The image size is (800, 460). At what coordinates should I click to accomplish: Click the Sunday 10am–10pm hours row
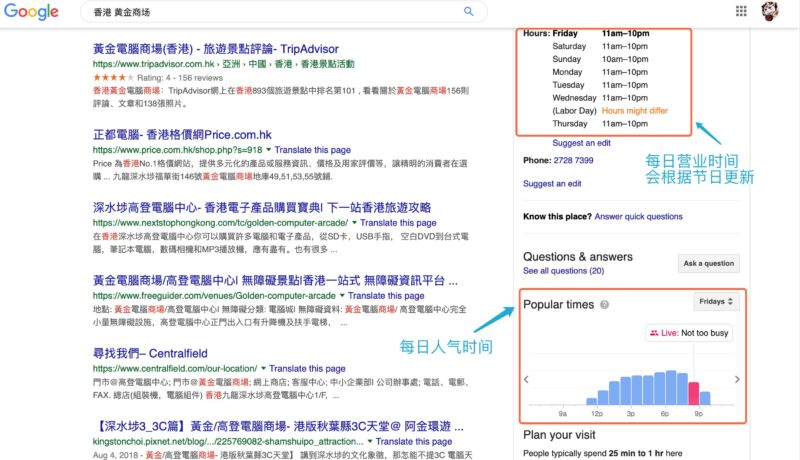pyautogui.click(x=600, y=59)
